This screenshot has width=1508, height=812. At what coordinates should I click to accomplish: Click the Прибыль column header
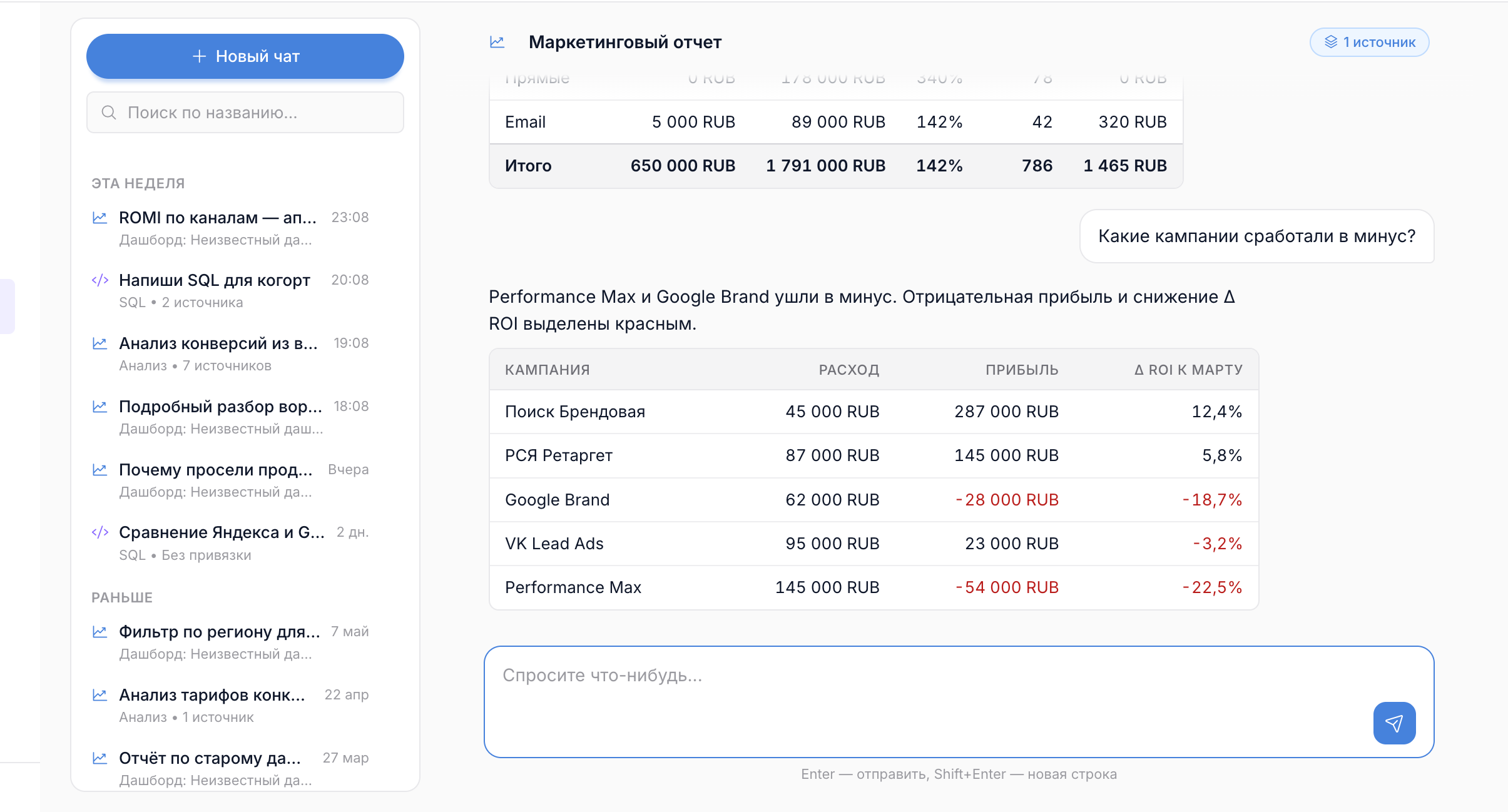coord(1022,370)
